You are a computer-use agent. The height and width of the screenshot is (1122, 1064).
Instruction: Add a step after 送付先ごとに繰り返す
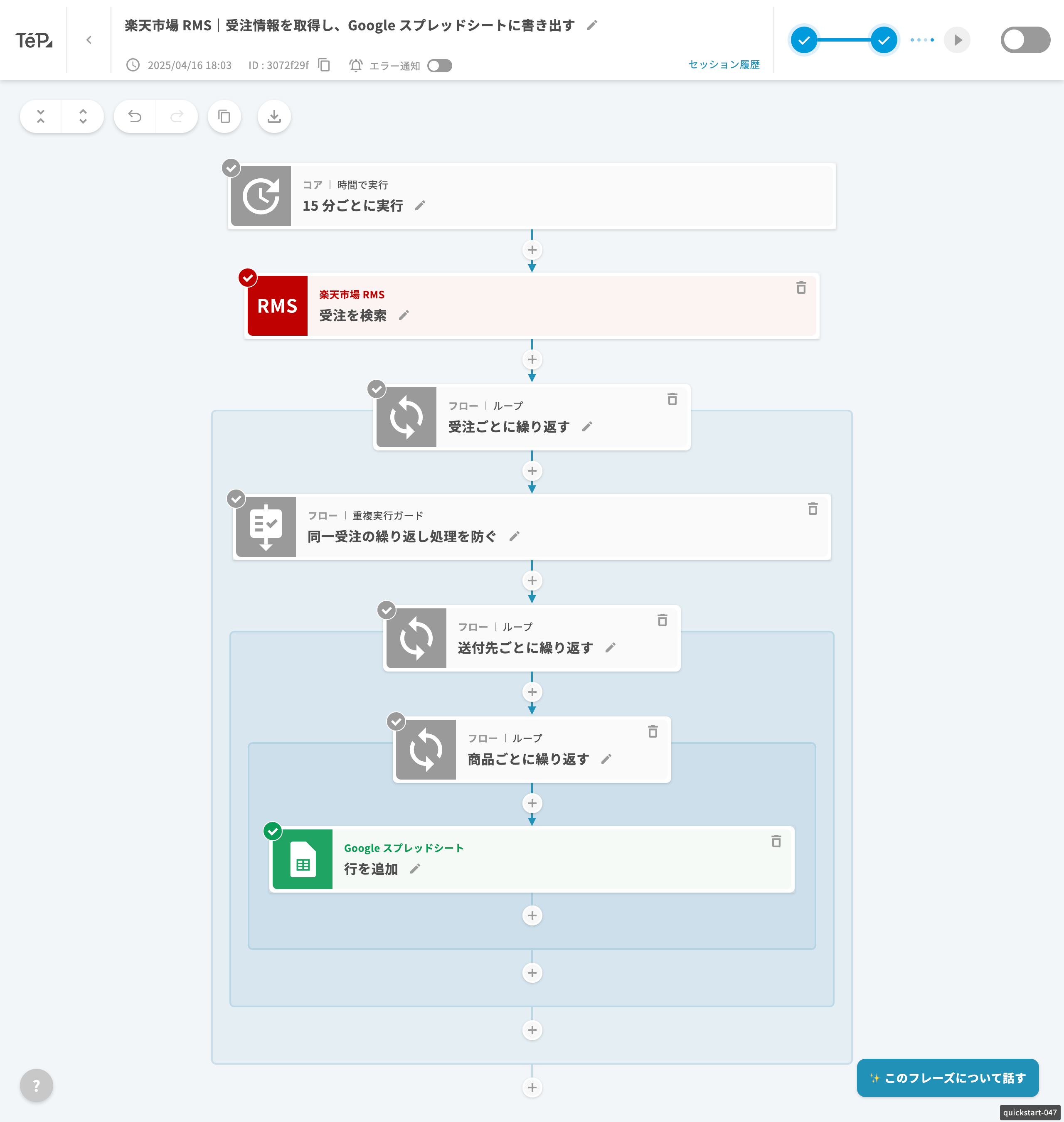(532, 692)
